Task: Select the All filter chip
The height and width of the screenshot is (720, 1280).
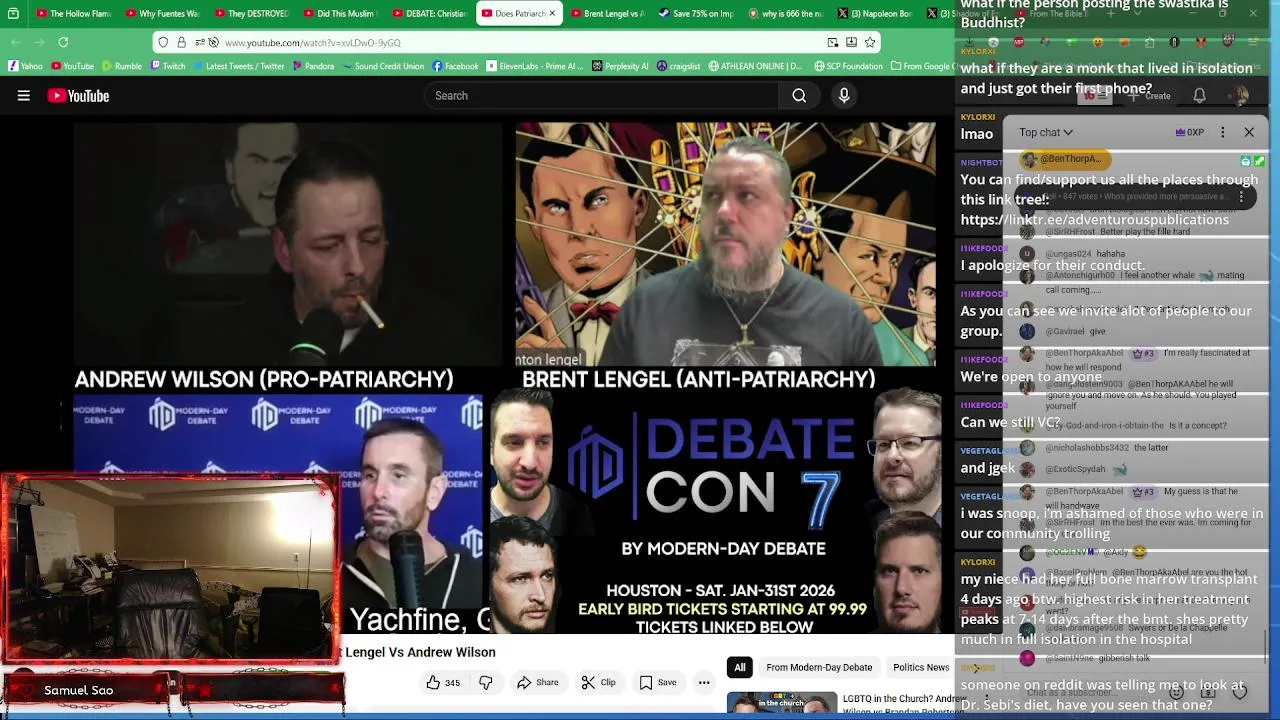Action: pyautogui.click(x=740, y=667)
